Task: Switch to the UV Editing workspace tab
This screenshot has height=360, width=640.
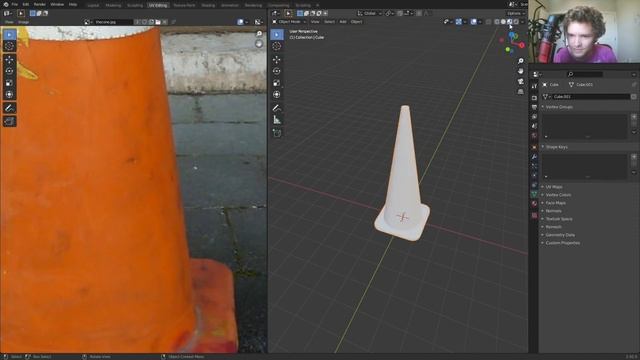Action: 158,5
